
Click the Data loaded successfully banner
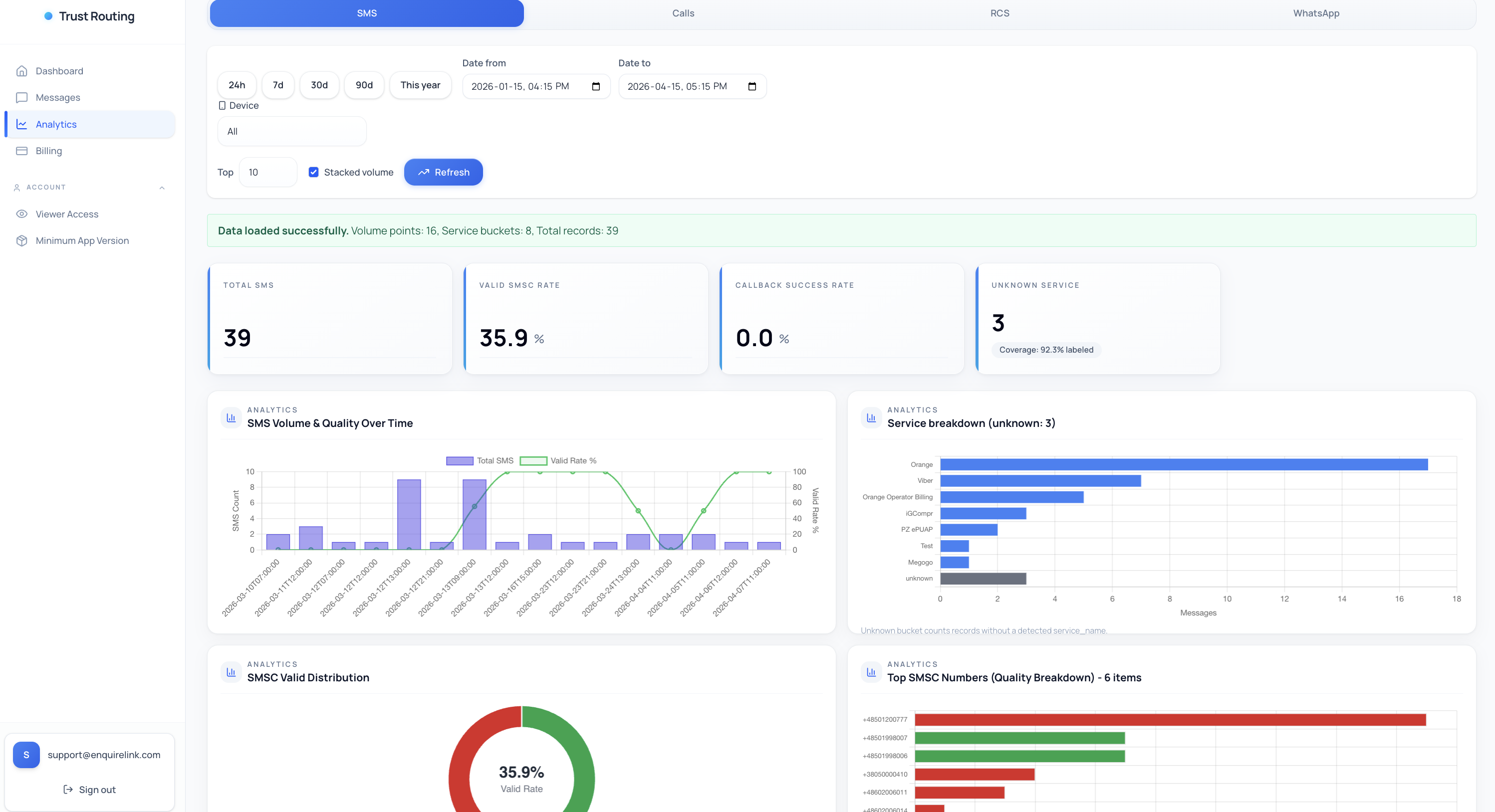[x=841, y=230]
